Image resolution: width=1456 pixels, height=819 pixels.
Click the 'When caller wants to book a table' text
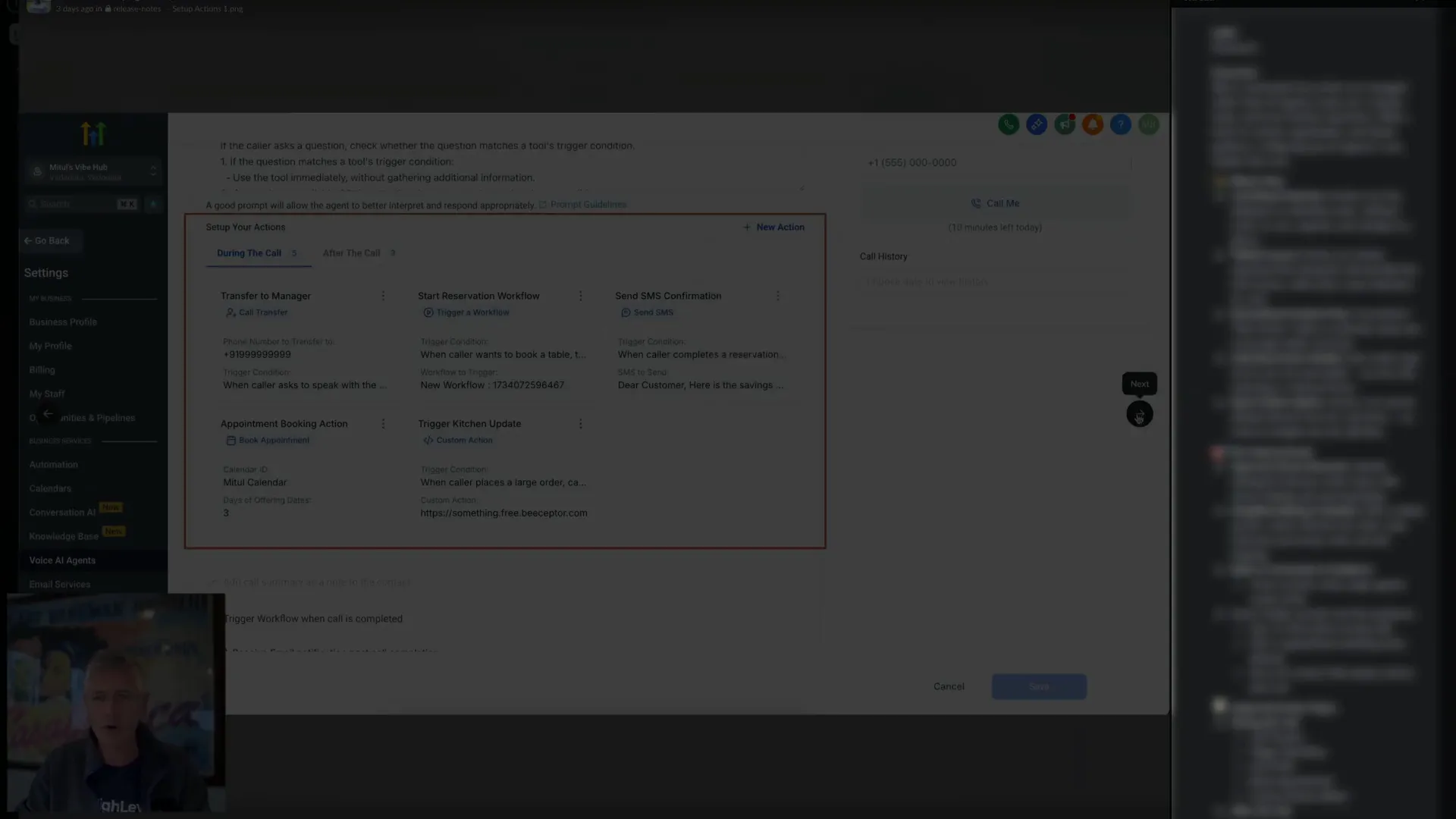503,355
